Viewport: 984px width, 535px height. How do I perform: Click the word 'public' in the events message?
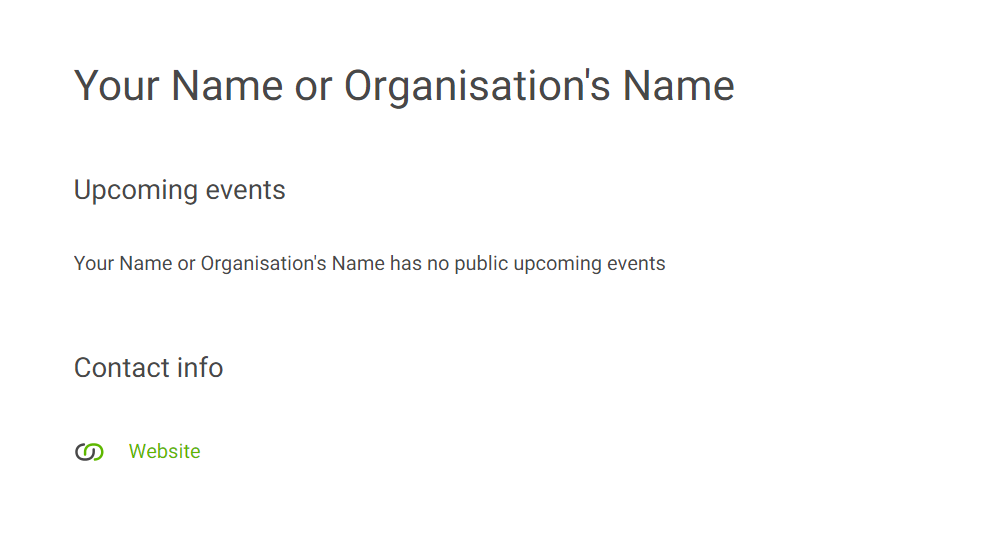(481, 263)
